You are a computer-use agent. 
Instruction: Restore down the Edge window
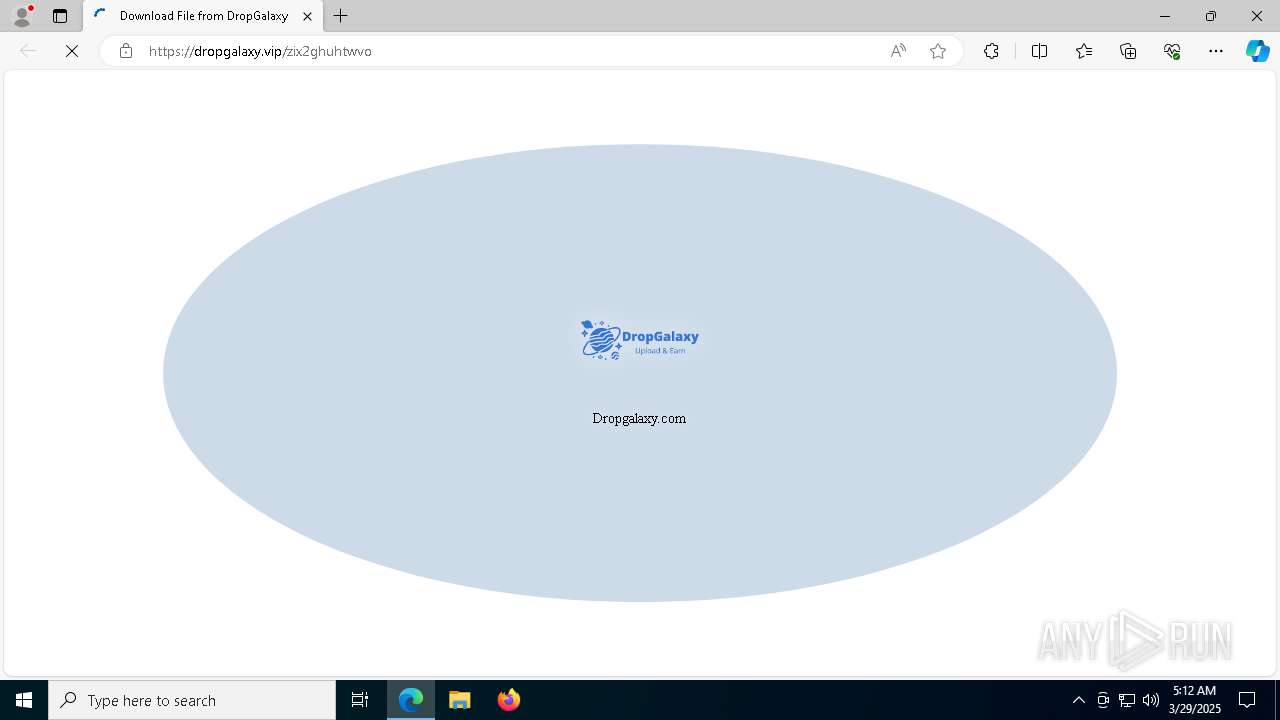coord(1210,16)
